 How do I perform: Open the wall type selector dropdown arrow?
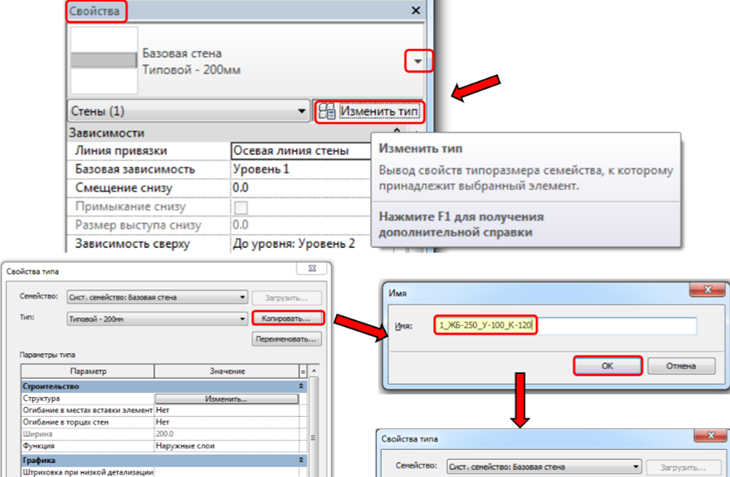click(418, 61)
